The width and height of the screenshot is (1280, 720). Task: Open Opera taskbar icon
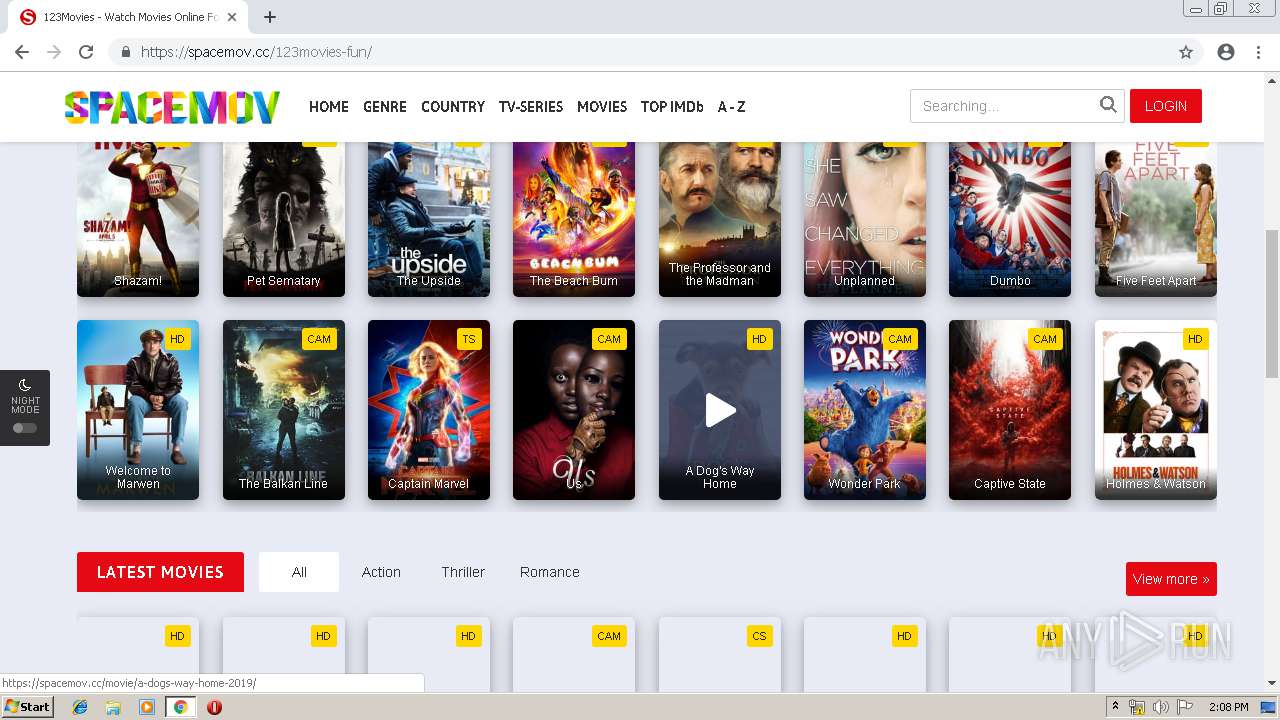click(214, 707)
